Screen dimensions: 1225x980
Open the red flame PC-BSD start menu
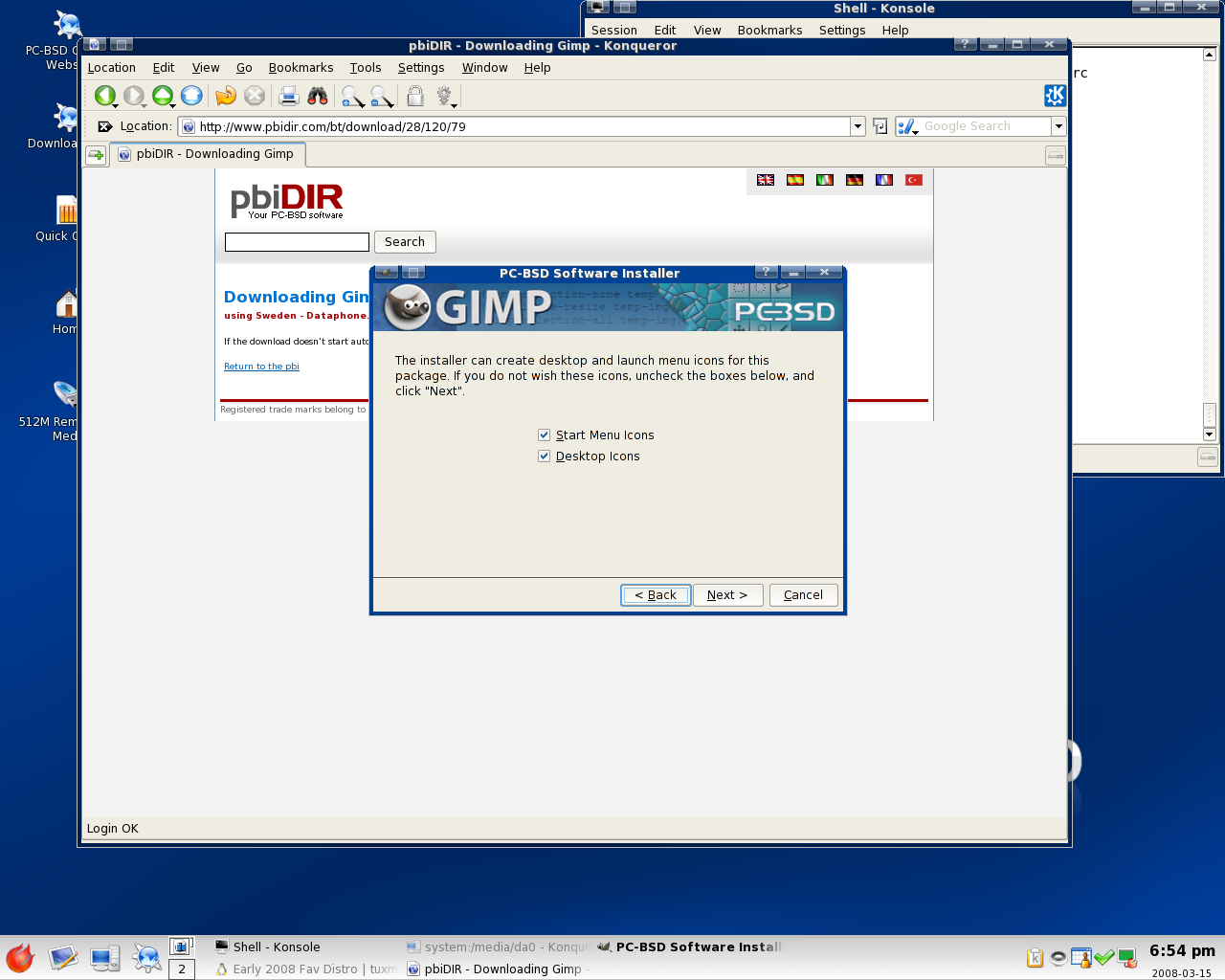[19, 958]
